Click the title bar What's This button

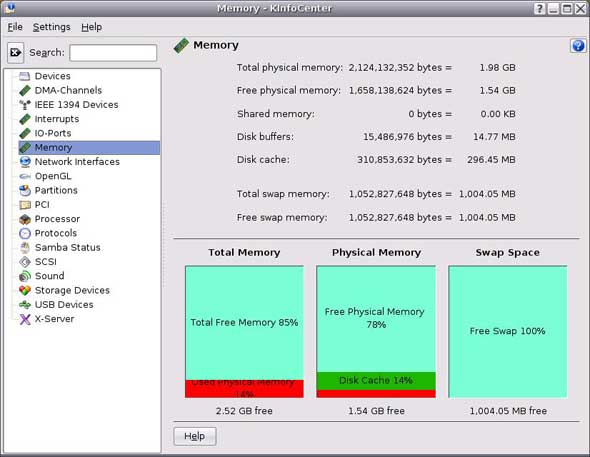(x=539, y=8)
